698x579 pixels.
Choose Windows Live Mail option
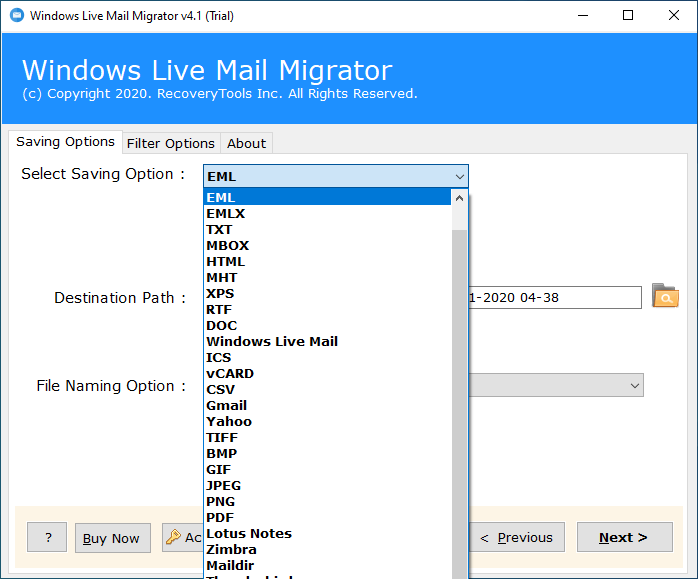tap(327, 342)
